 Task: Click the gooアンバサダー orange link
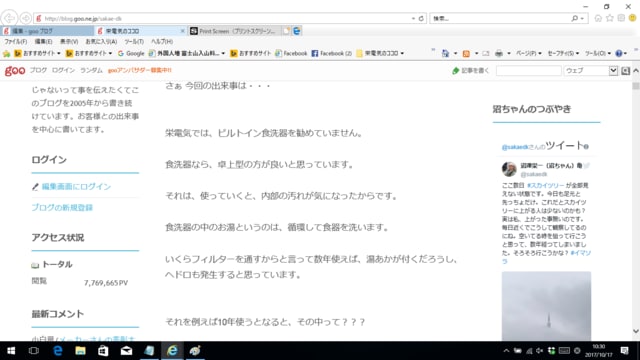click(x=140, y=70)
